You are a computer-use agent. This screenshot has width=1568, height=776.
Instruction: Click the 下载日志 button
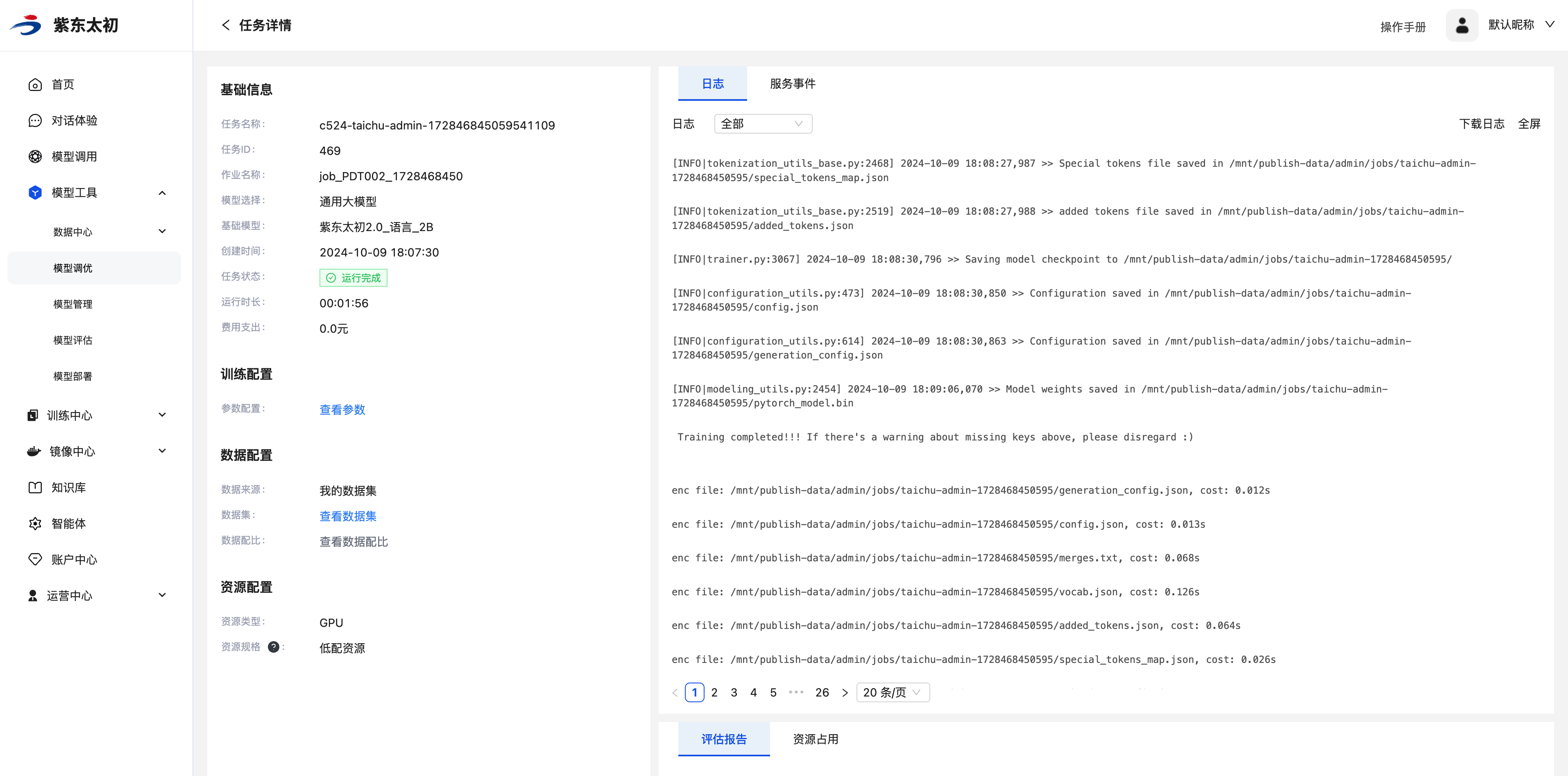(x=1481, y=124)
